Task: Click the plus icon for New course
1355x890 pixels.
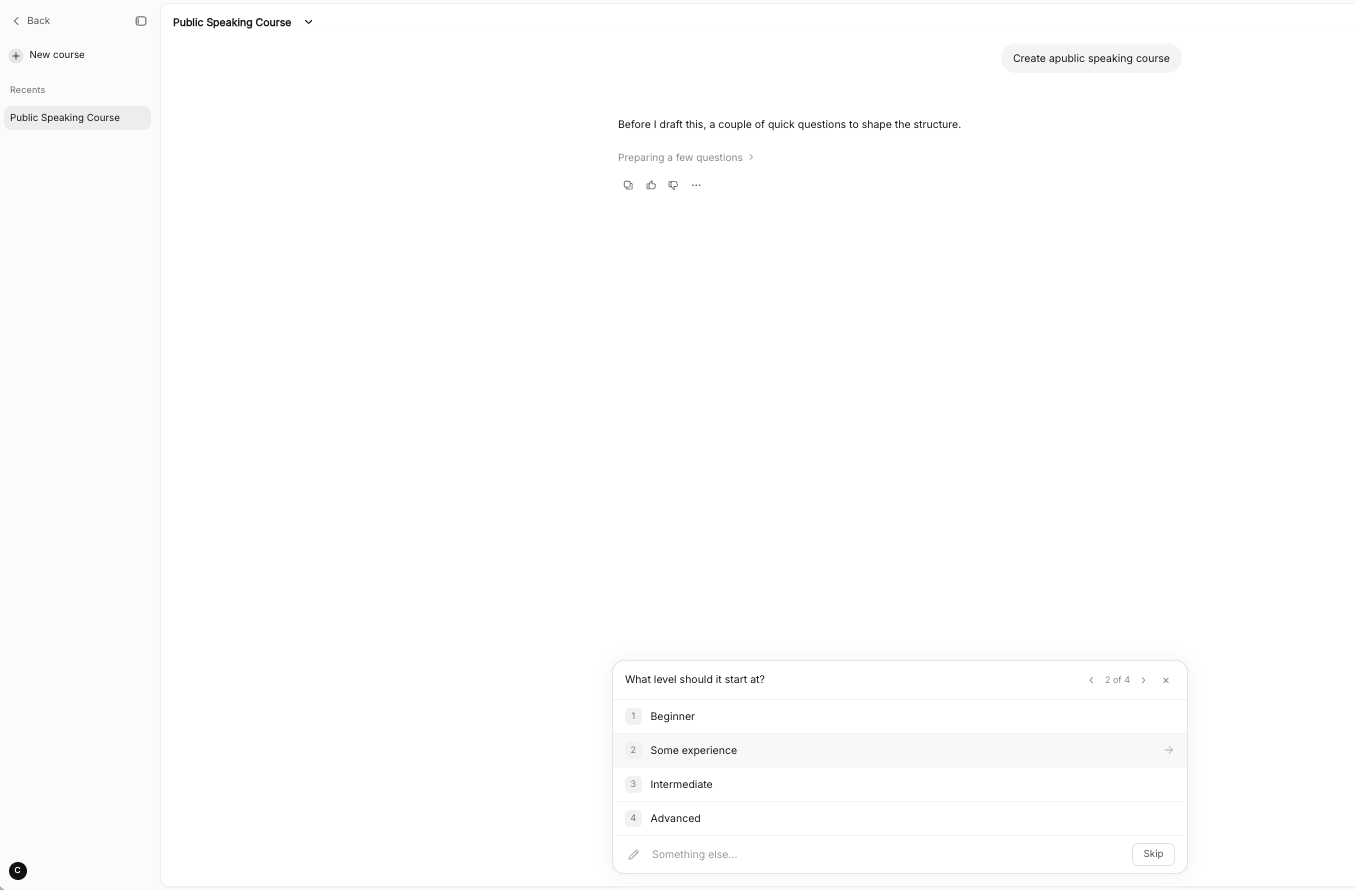Action: click(x=16, y=55)
